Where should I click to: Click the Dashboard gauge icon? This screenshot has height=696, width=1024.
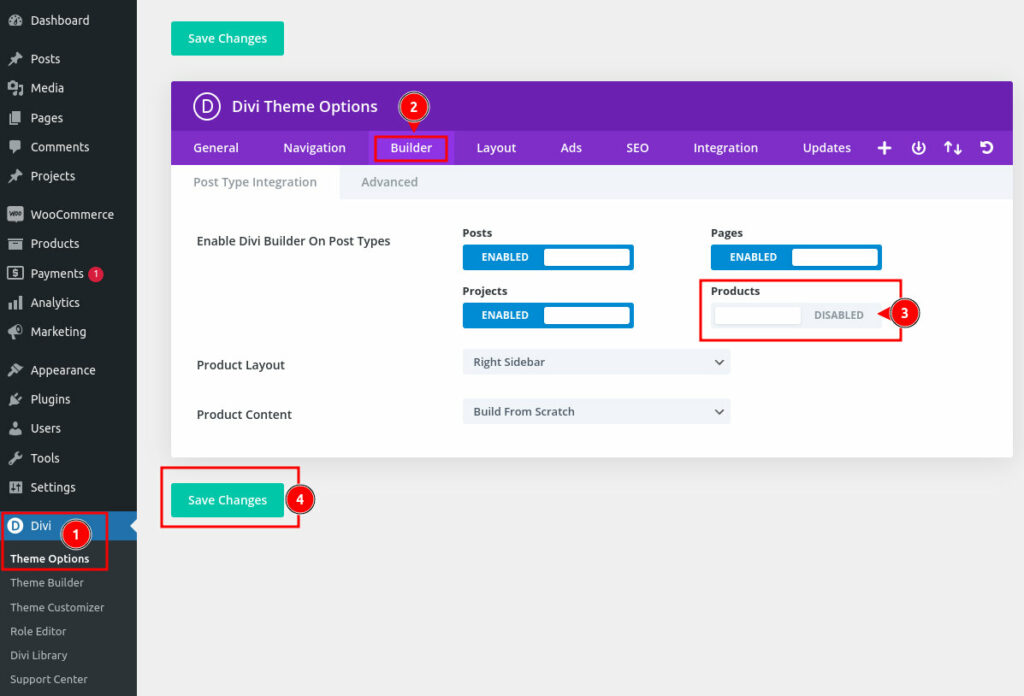tap(15, 20)
